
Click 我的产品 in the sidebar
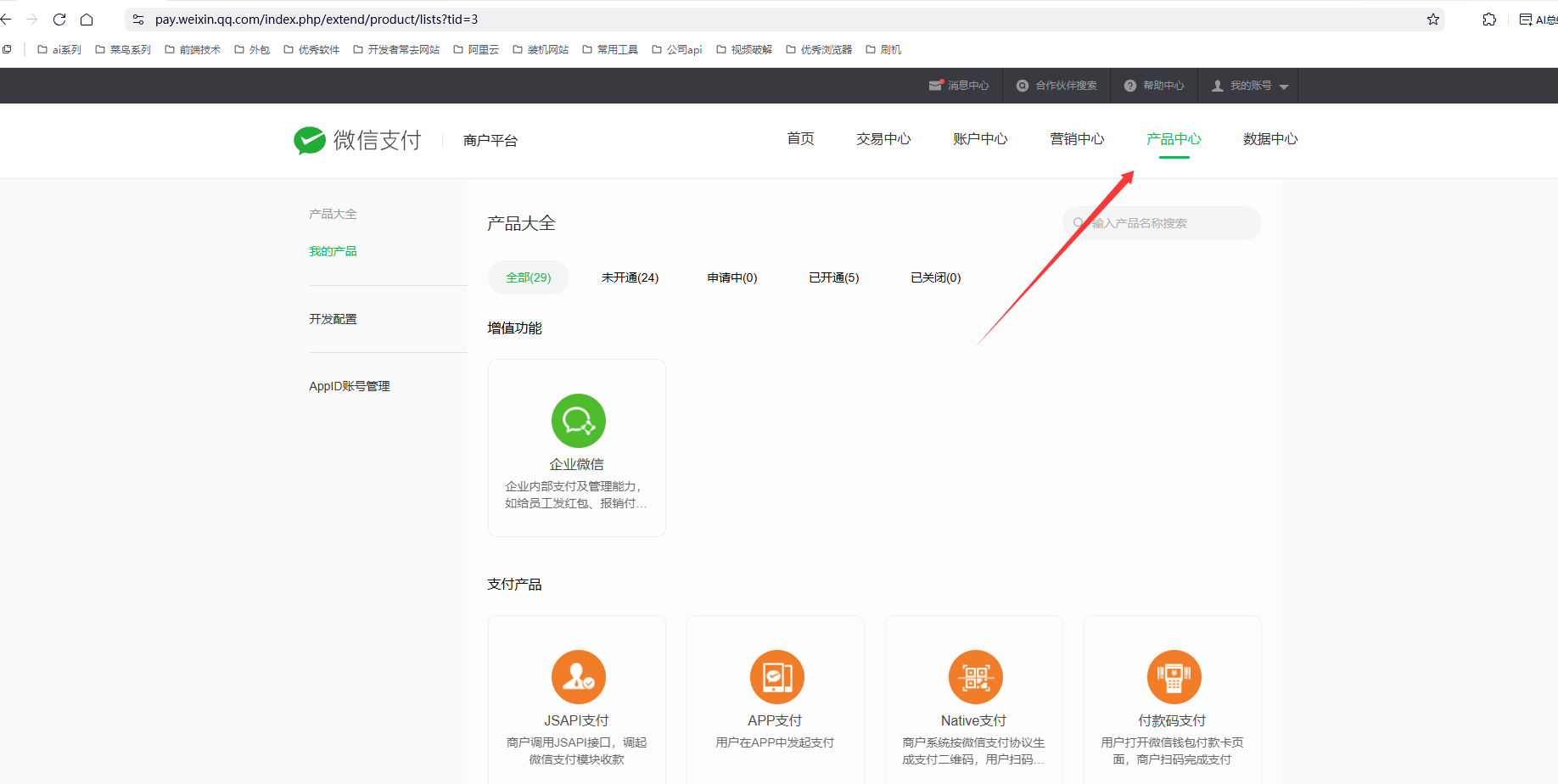(x=333, y=251)
